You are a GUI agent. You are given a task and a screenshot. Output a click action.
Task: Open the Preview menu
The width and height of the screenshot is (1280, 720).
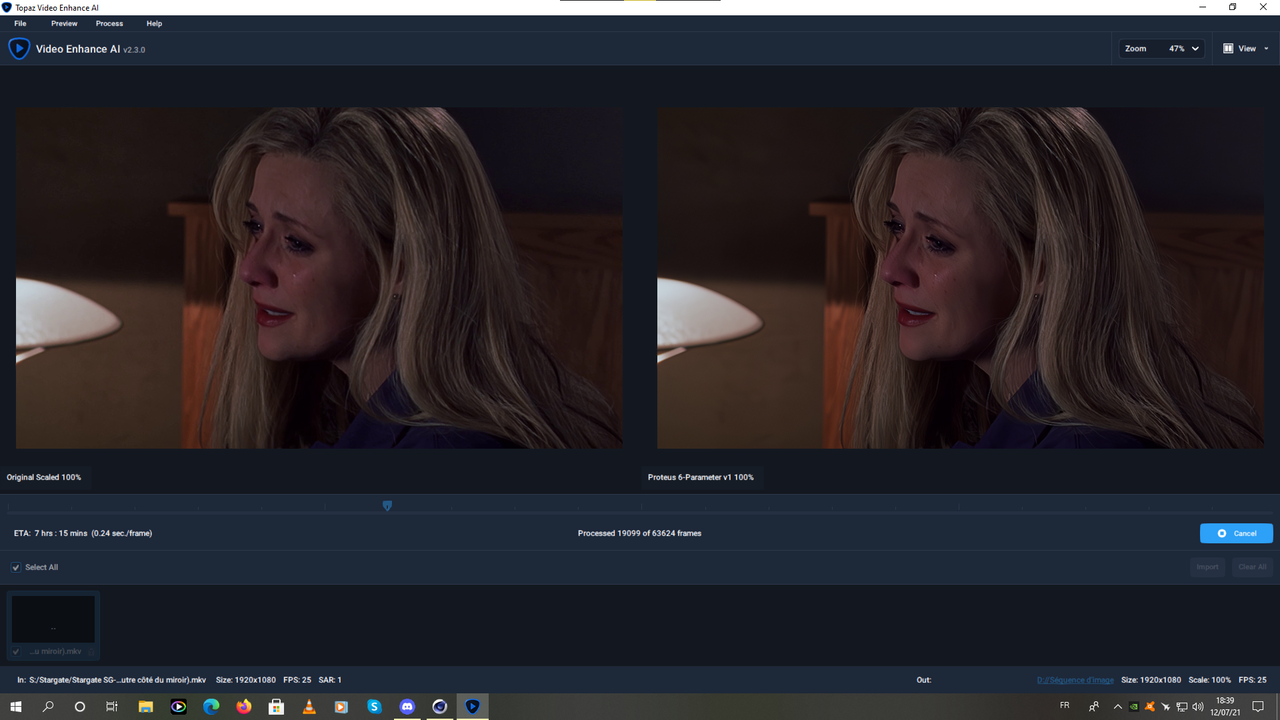64,23
